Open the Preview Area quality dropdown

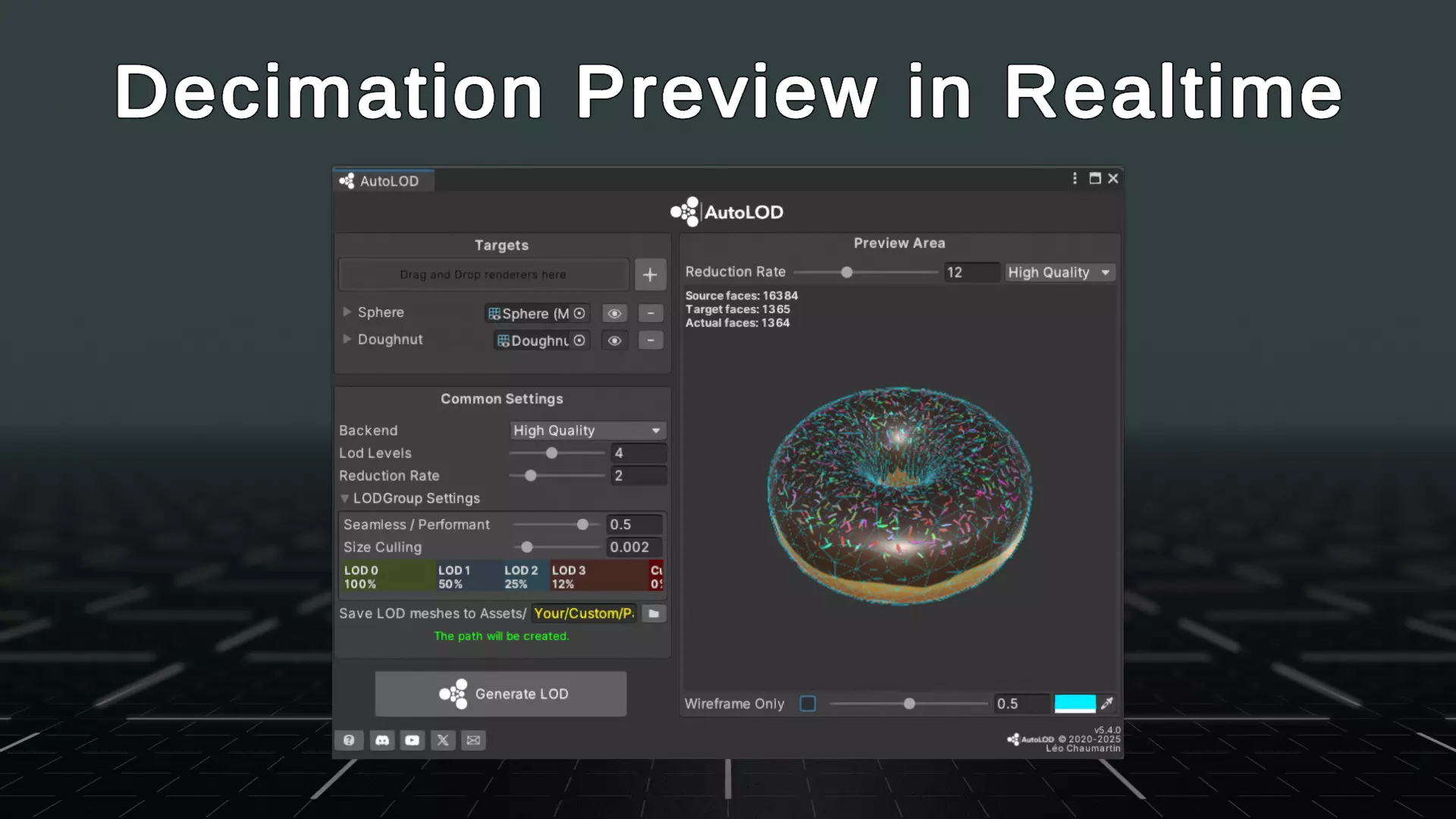tap(1060, 272)
